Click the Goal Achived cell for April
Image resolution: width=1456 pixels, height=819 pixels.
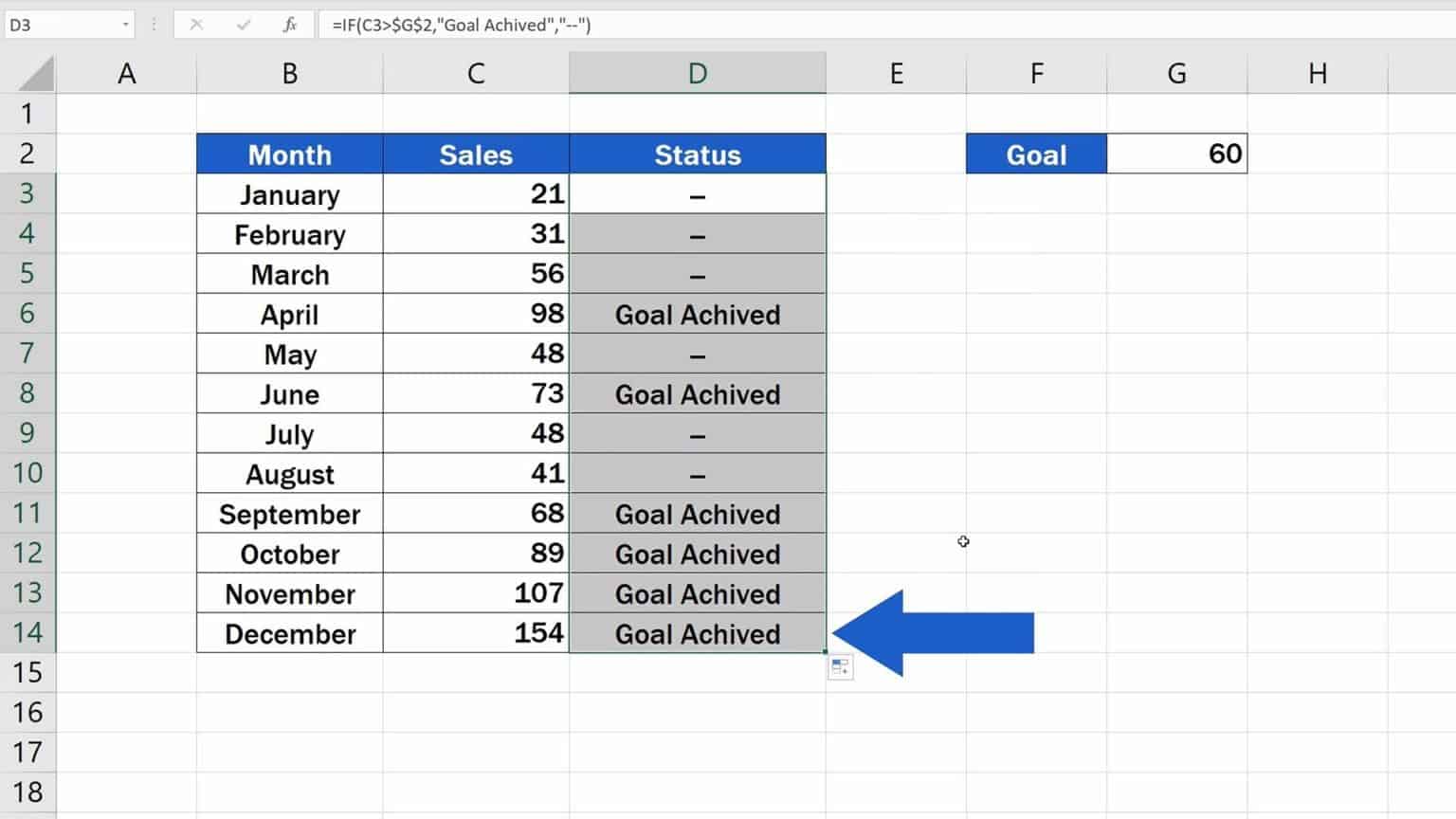click(698, 314)
